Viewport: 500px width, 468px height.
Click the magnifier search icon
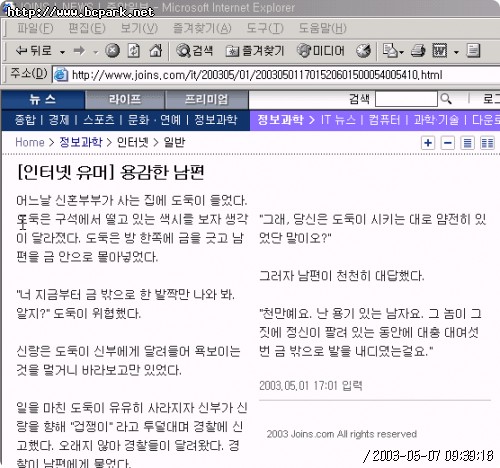tap(446, 99)
